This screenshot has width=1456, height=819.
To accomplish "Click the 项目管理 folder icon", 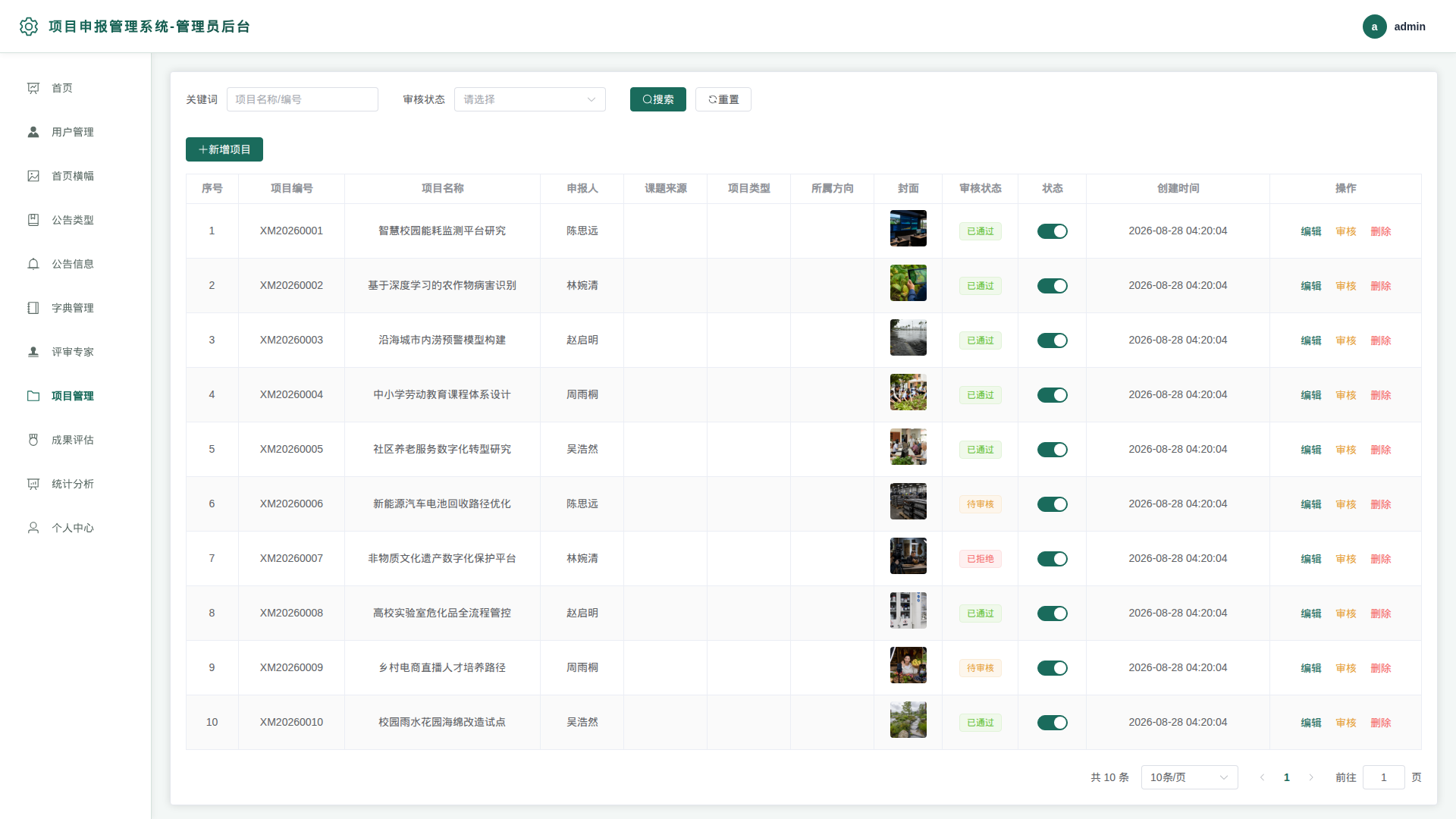I will point(33,396).
